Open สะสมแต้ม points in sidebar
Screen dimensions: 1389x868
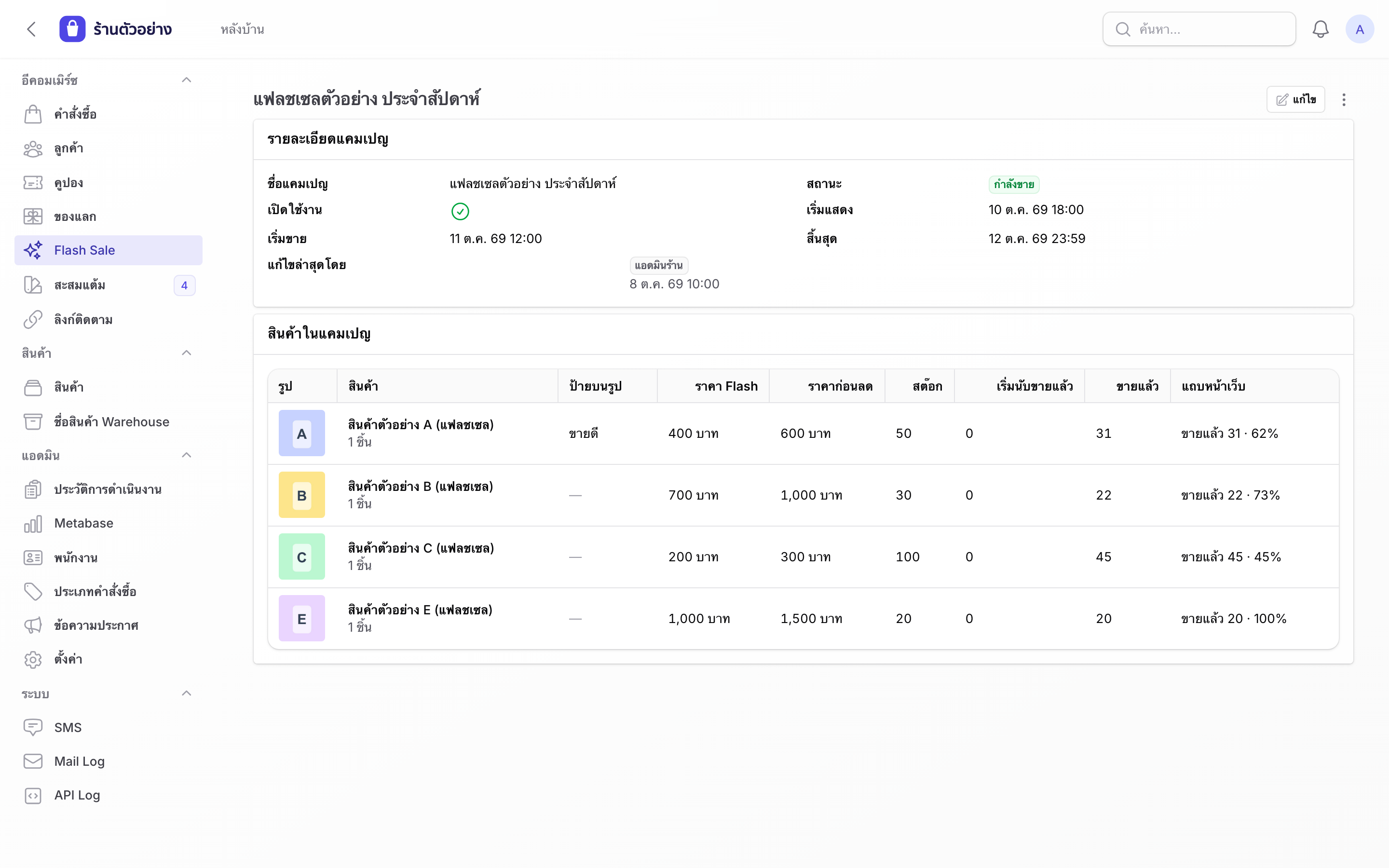(109, 285)
